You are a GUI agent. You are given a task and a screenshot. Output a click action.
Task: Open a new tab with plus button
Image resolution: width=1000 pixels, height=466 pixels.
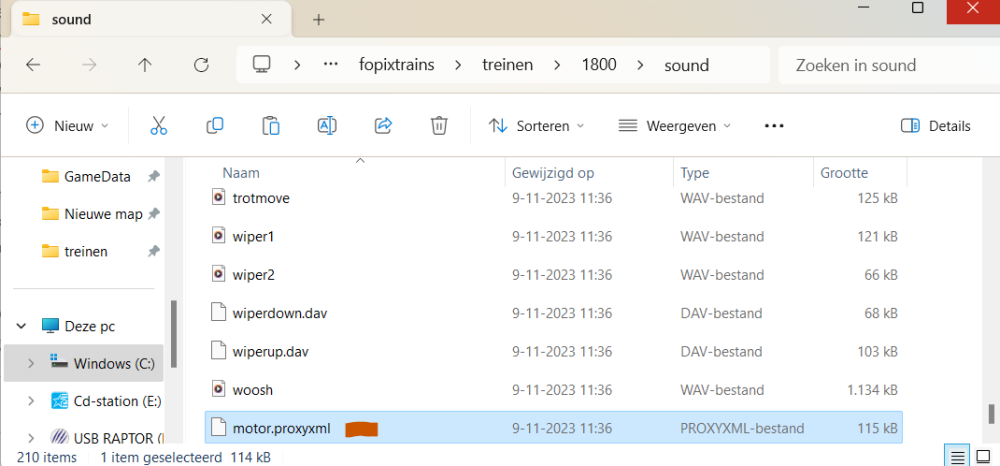click(x=318, y=19)
